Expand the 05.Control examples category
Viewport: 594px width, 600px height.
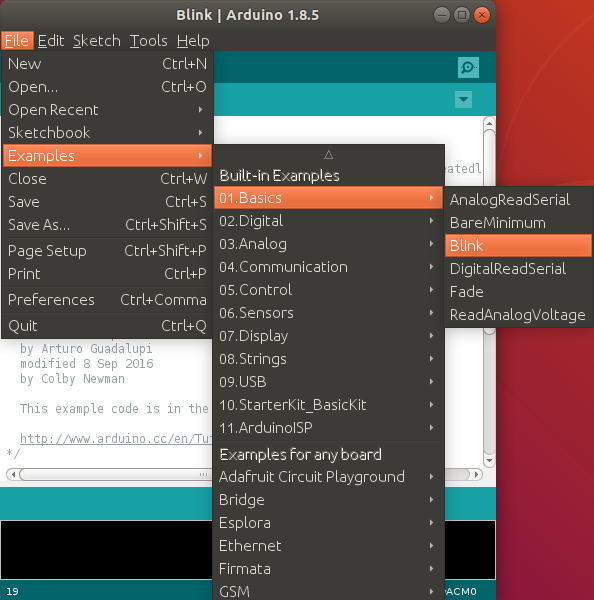tap(328, 290)
